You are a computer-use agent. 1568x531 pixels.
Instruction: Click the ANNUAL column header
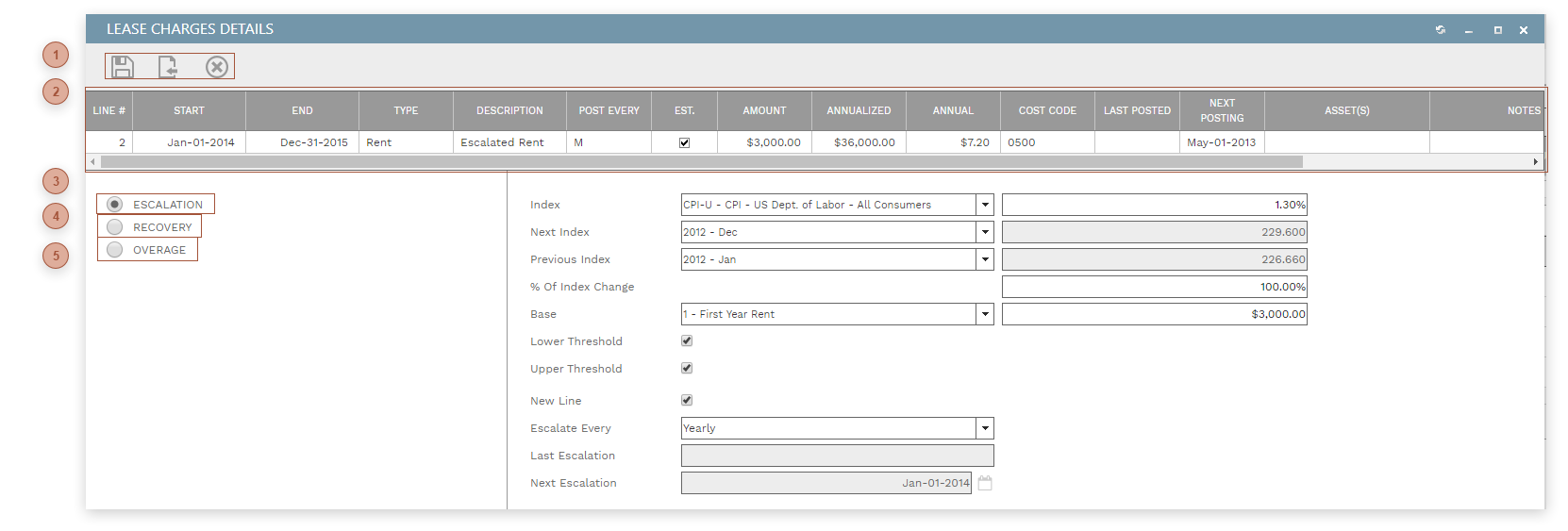point(953,110)
